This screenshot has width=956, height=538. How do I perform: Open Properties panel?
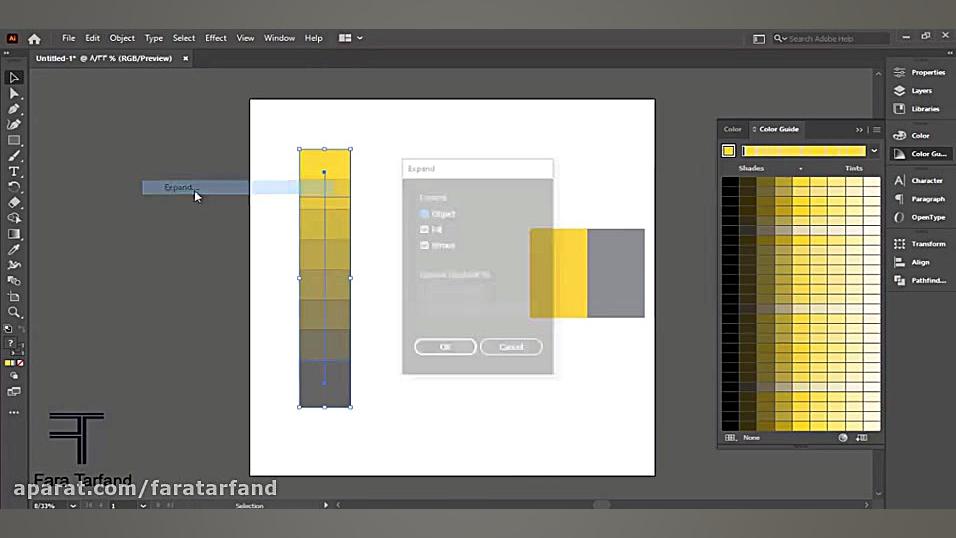919,72
